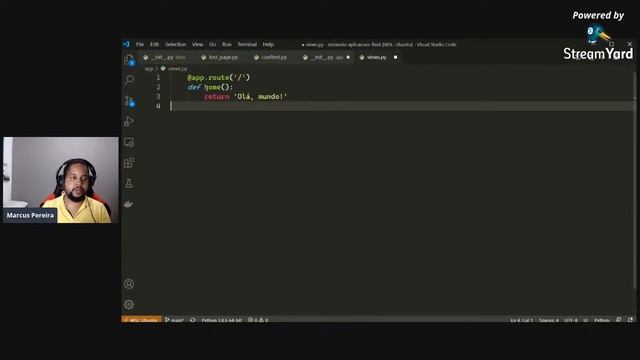Switch to the conftest.py tab

coord(273,57)
